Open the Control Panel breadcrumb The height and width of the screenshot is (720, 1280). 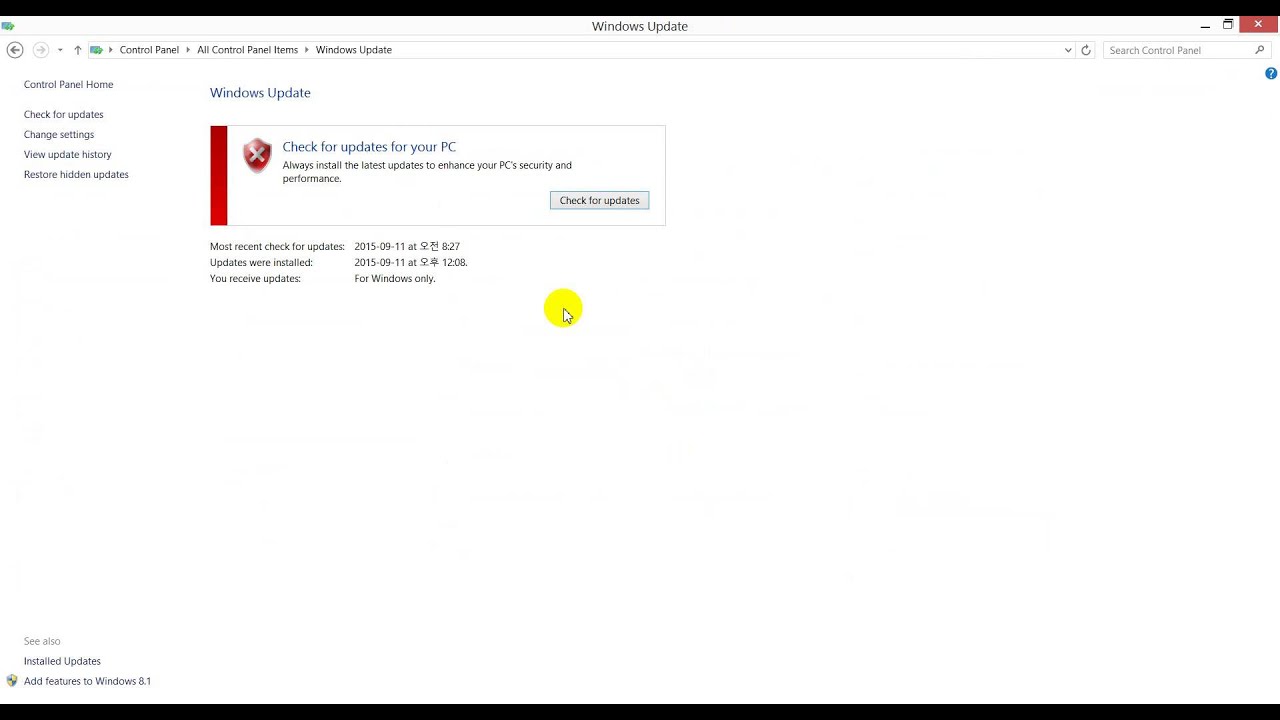(x=149, y=50)
